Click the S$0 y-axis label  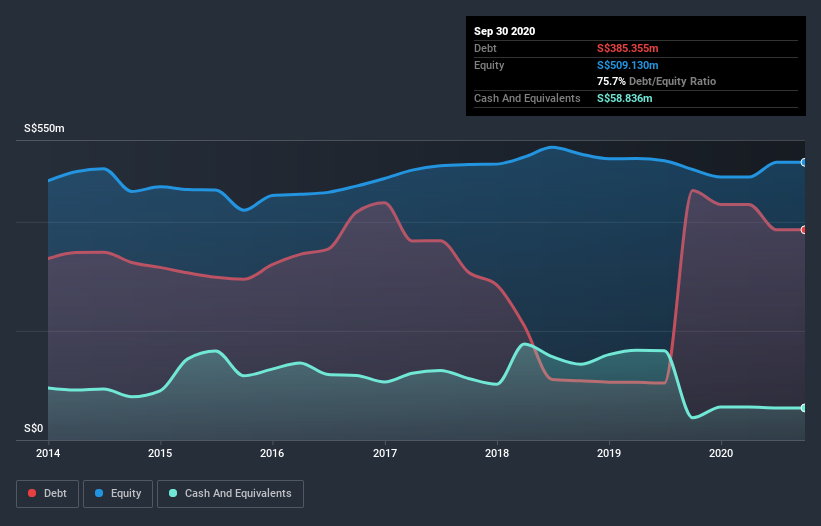point(34,428)
